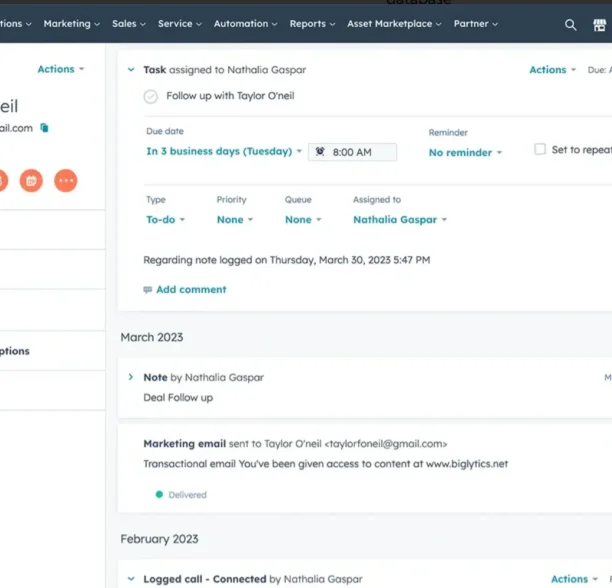Image resolution: width=612 pixels, height=588 pixels.
Task: Click the Transactional email subject line
Action: click(326, 464)
